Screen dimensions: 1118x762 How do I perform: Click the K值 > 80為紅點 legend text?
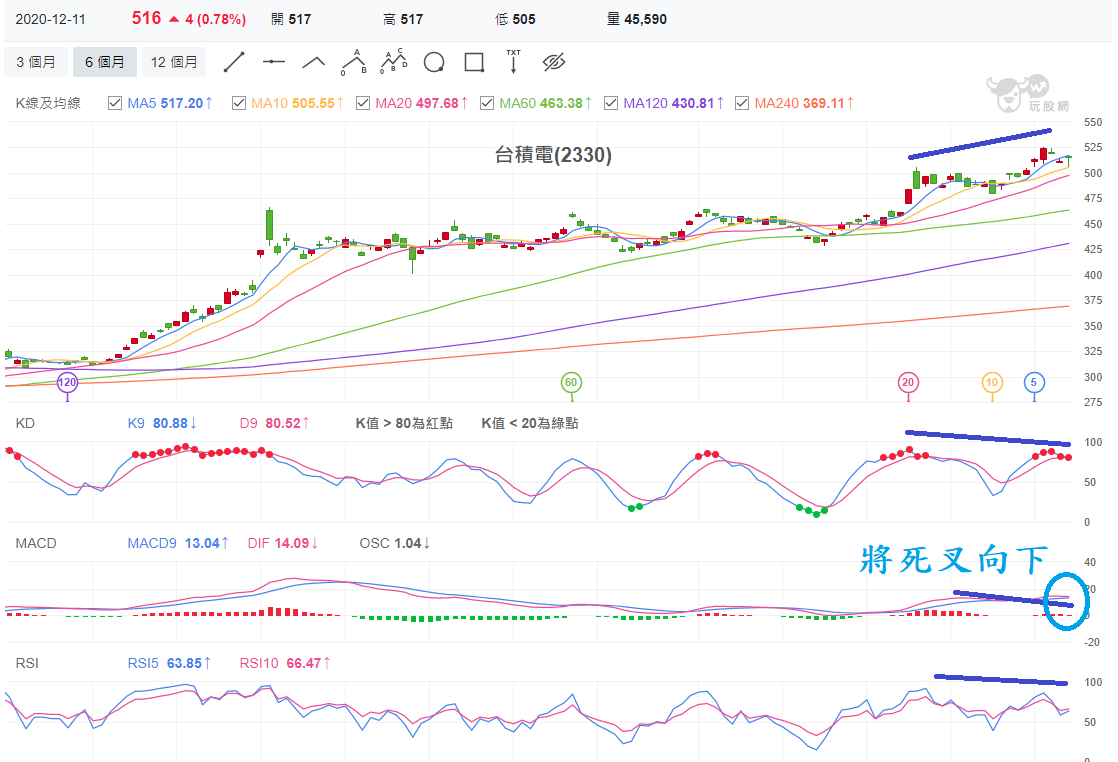pos(404,423)
